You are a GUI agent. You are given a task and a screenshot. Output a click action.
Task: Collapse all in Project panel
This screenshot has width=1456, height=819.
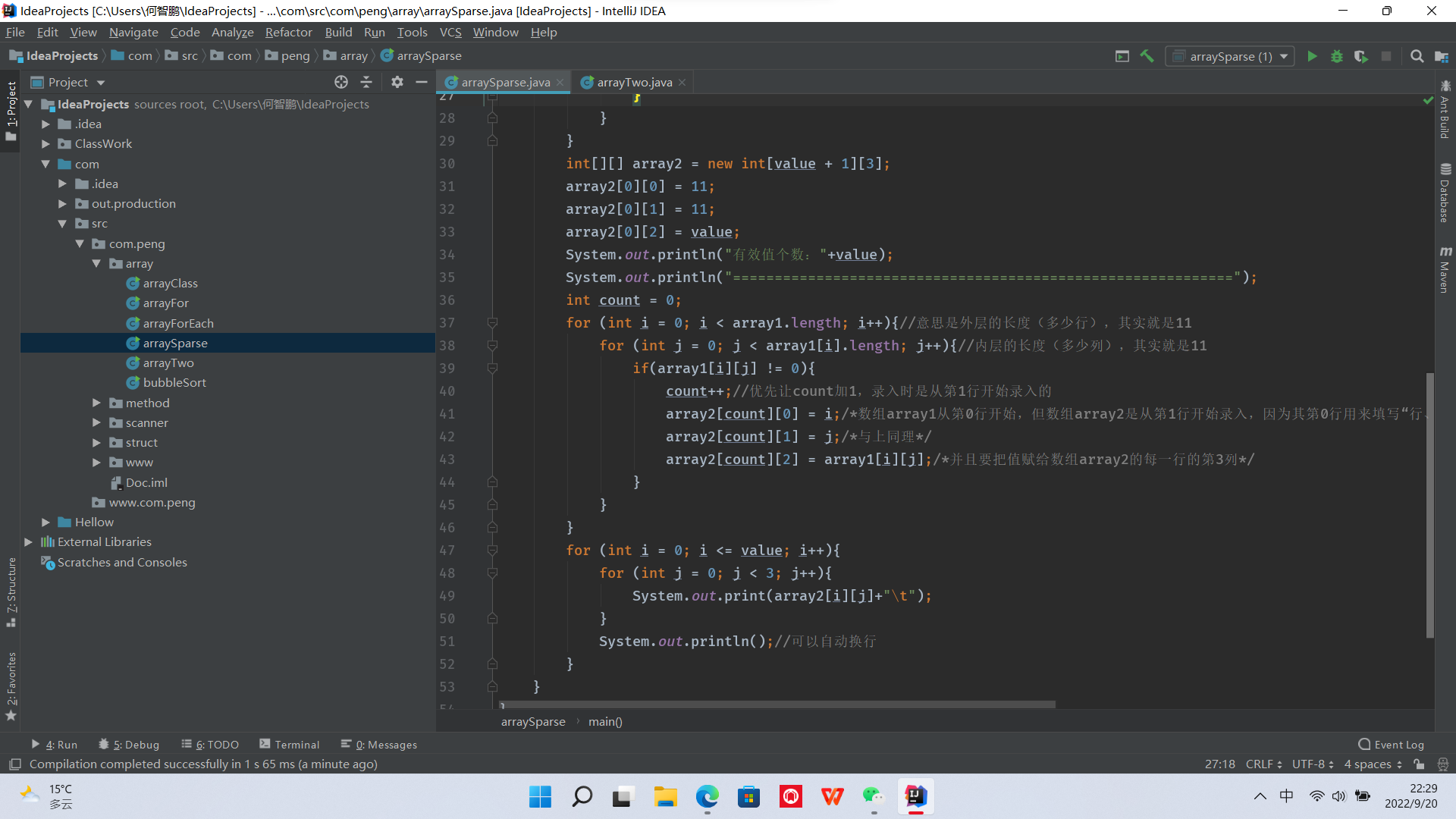point(366,82)
